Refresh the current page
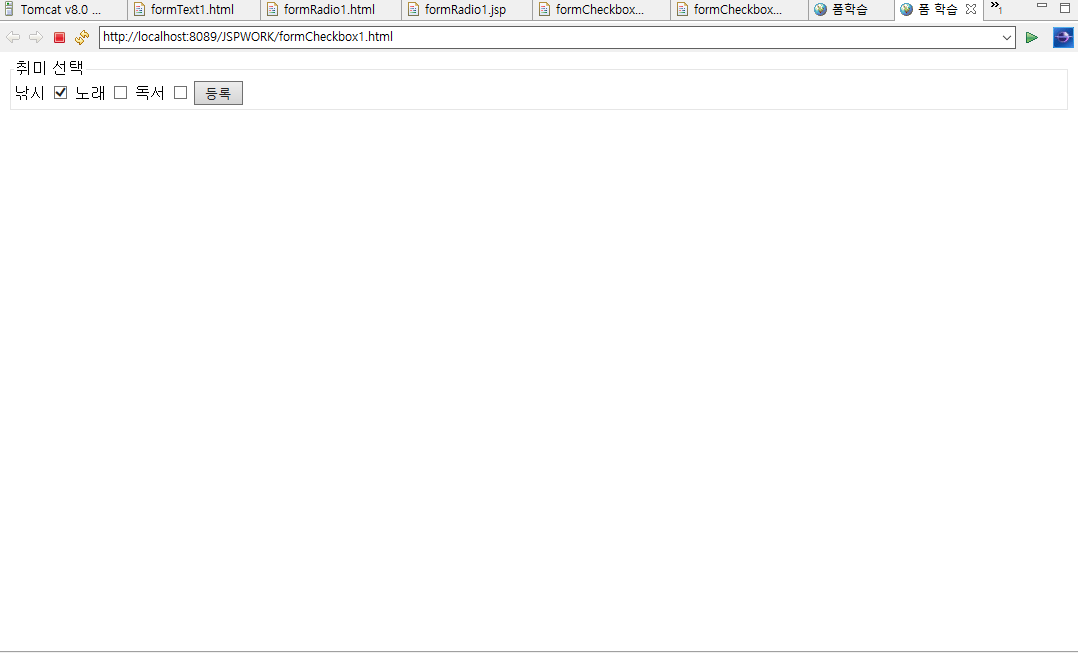 (x=82, y=37)
